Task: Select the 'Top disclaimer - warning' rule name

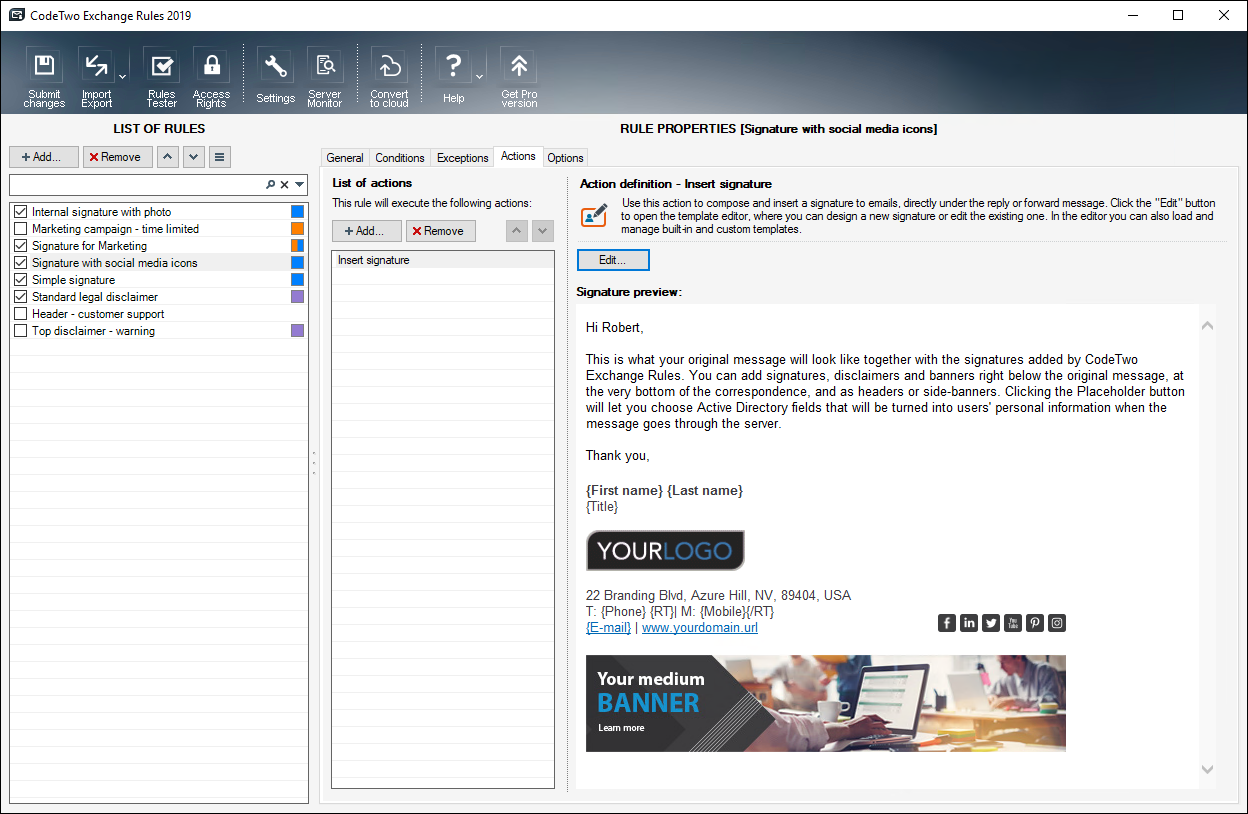Action: tap(93, 331)
